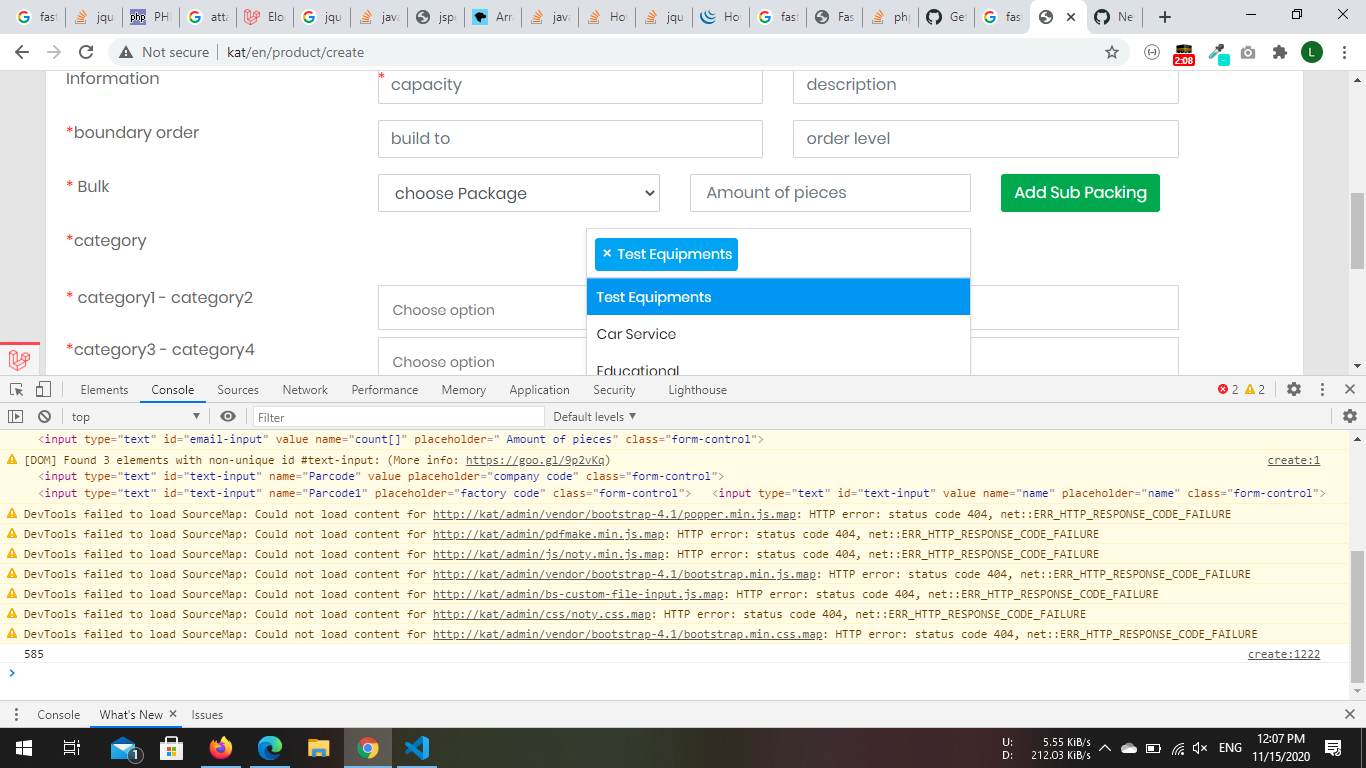Screen dimensions: 1366x768
Task: Open the Windows Start menu
Action: [23, 747]
